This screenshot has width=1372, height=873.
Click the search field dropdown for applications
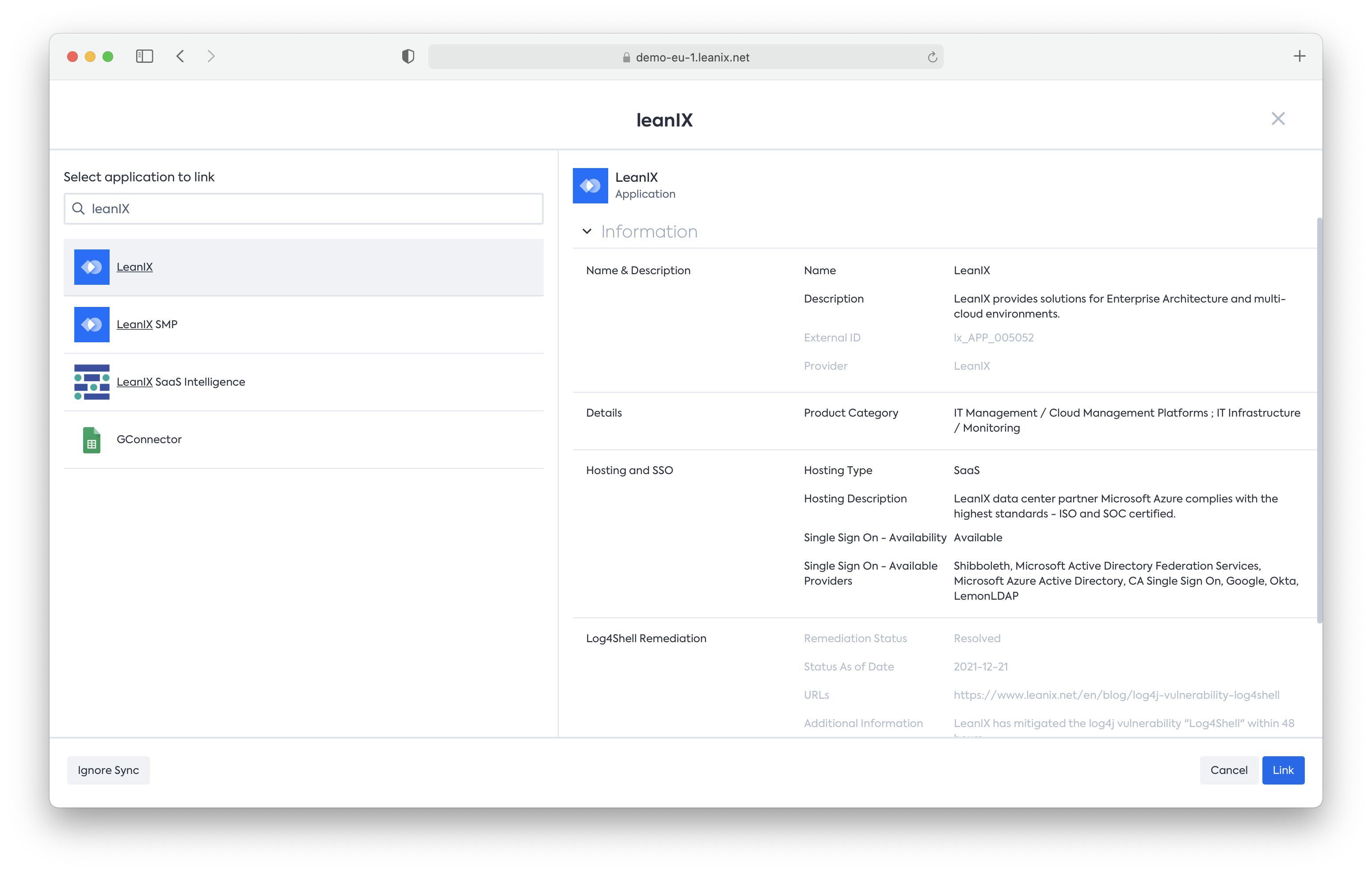coord(303,208)
